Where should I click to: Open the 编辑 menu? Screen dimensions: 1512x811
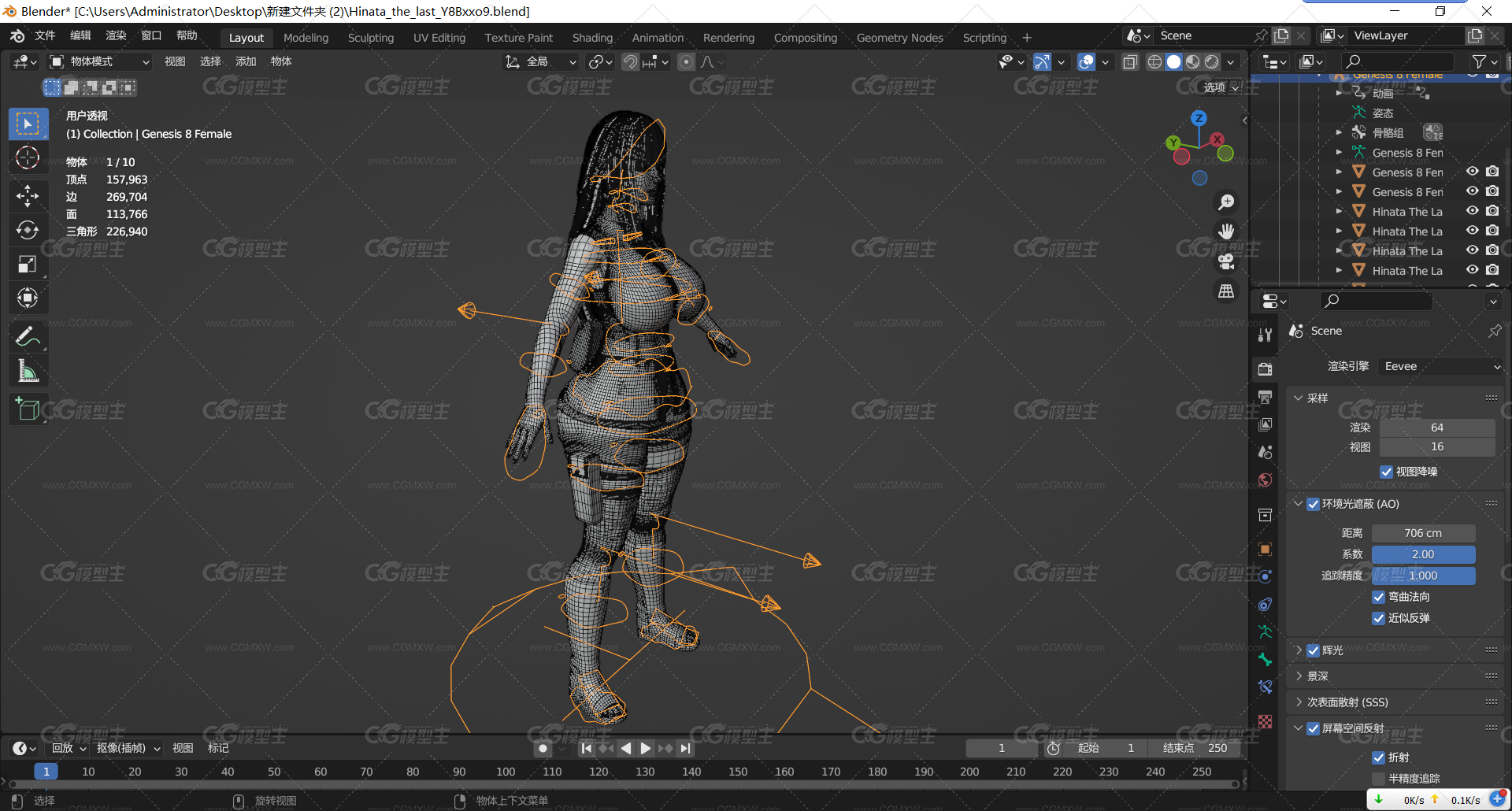pyautogui.click(x=80, y=36)
